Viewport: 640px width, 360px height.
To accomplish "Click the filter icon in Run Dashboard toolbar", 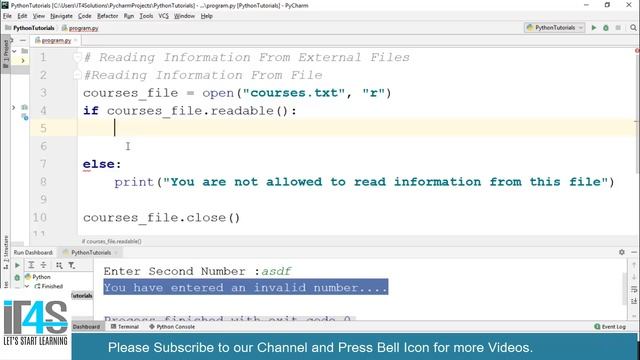I will [72, 265].
